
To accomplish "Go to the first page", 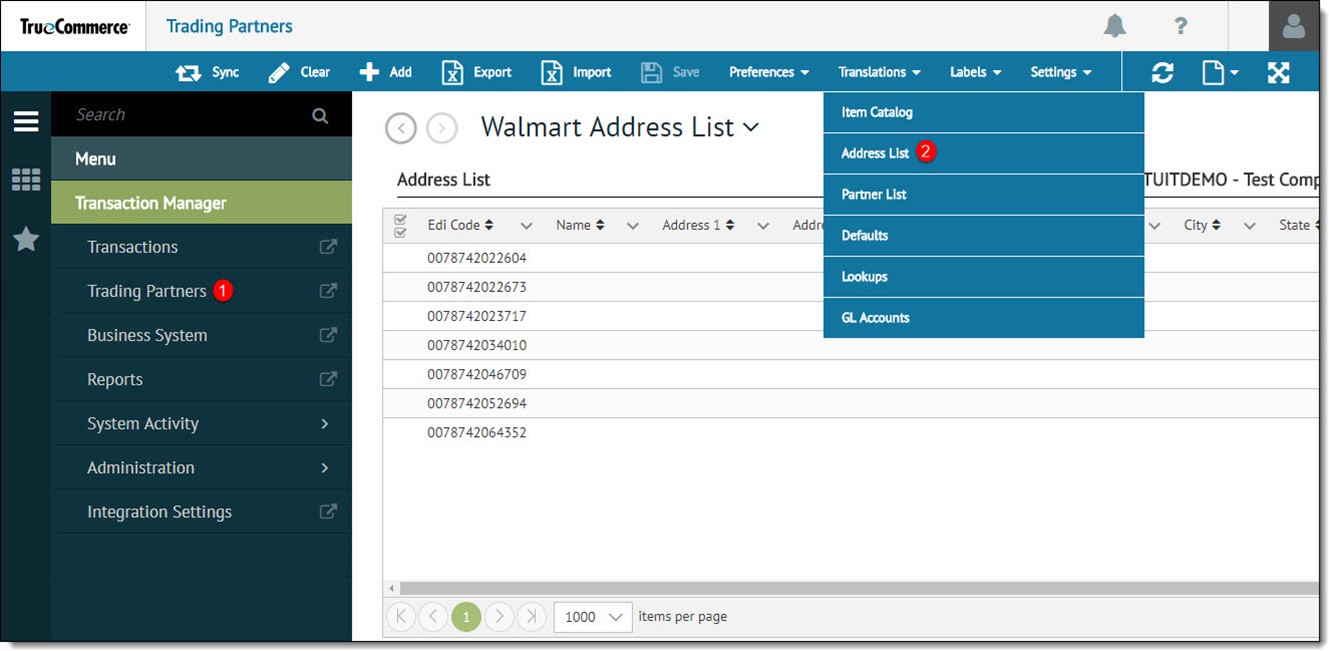I will point(400,616).
